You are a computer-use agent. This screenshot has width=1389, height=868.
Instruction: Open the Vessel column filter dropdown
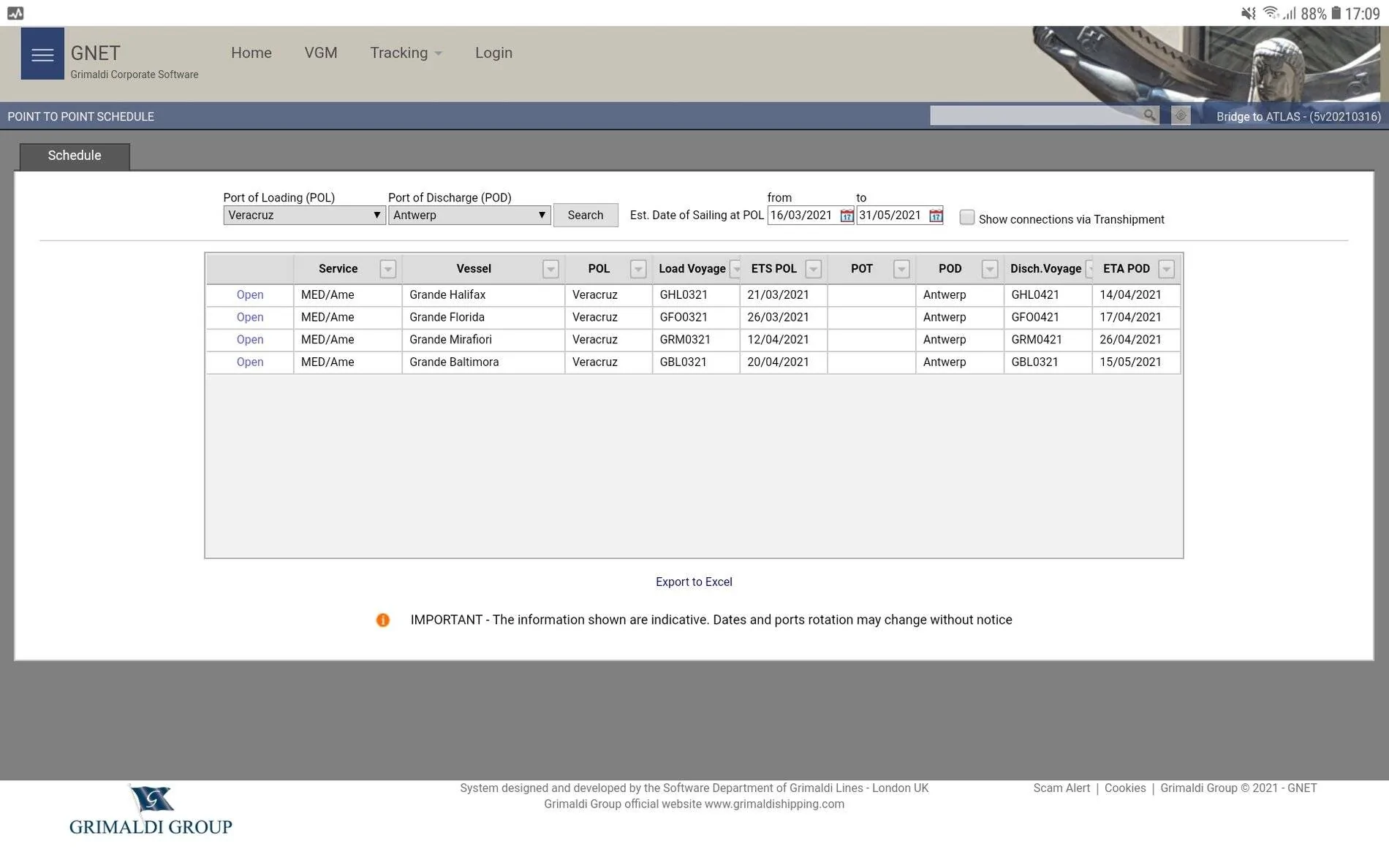pyautogui.click(x=550, y=270)
